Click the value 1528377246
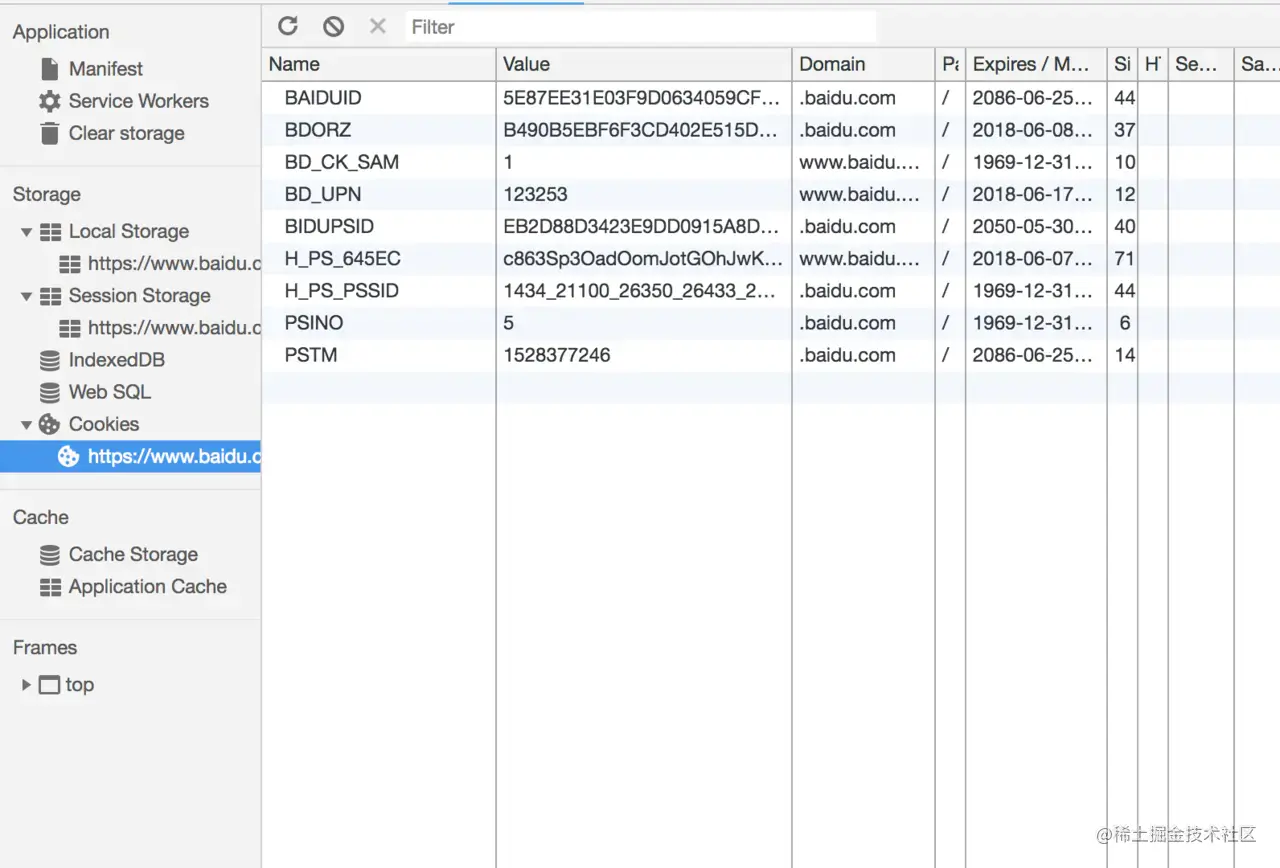Screen dimensions: 1280x868 click(556, 355)
